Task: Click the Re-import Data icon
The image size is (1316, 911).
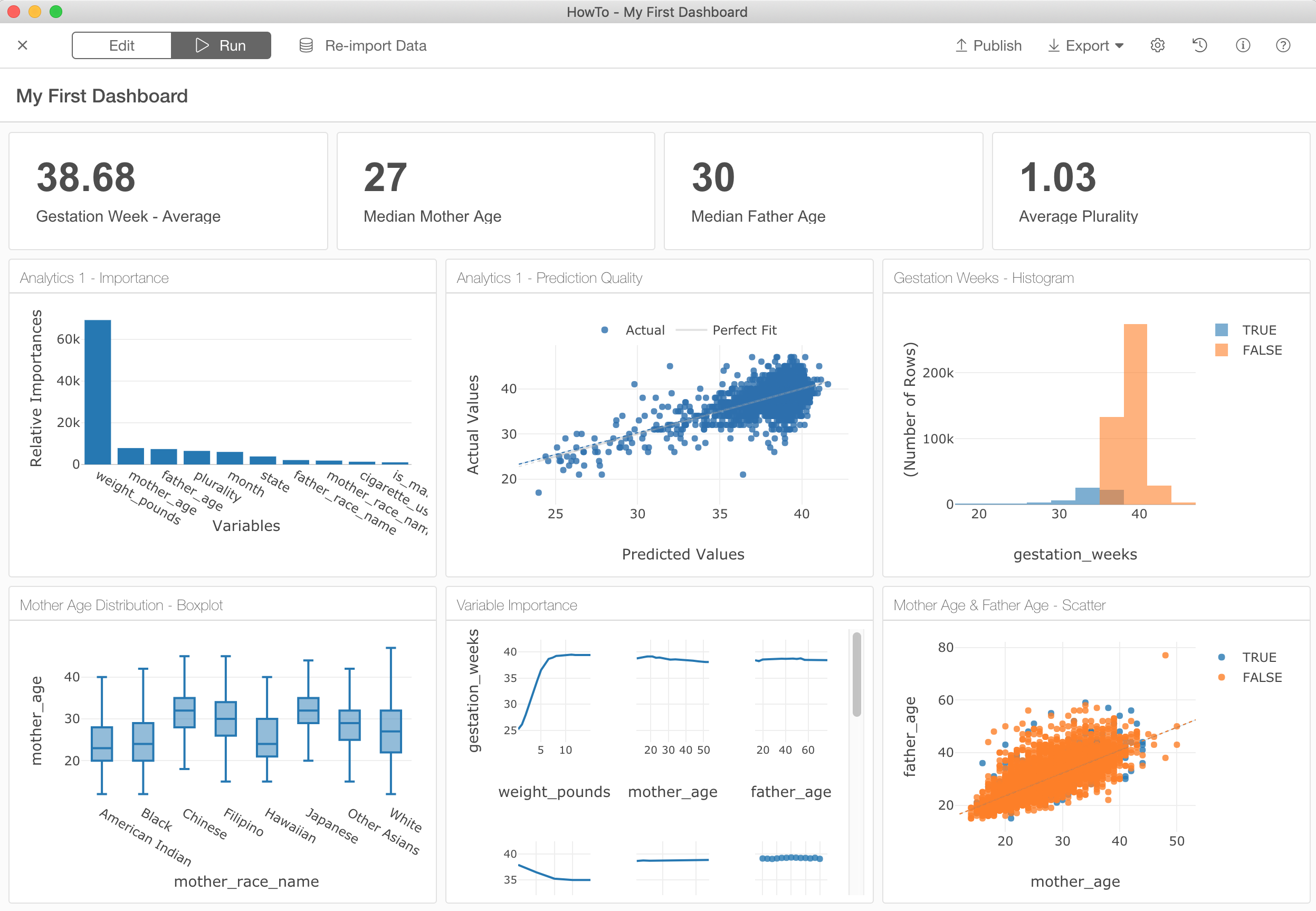Action: click(x=305, y=45)
